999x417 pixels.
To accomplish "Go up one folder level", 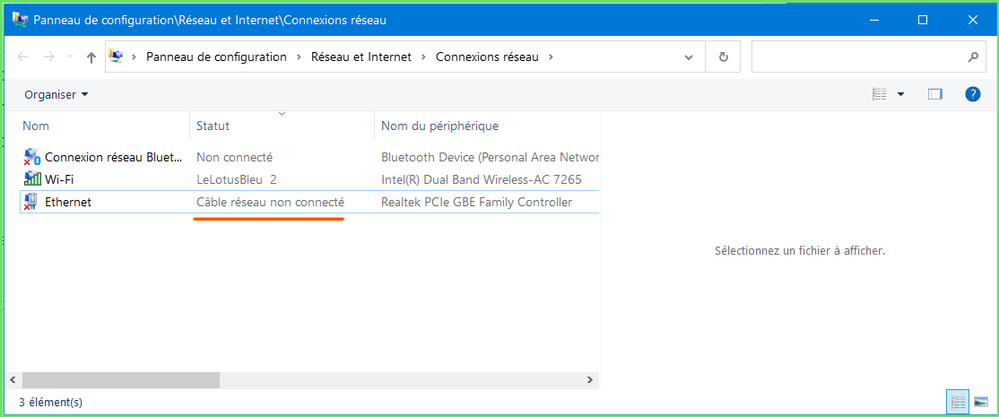I will [91, 58].
